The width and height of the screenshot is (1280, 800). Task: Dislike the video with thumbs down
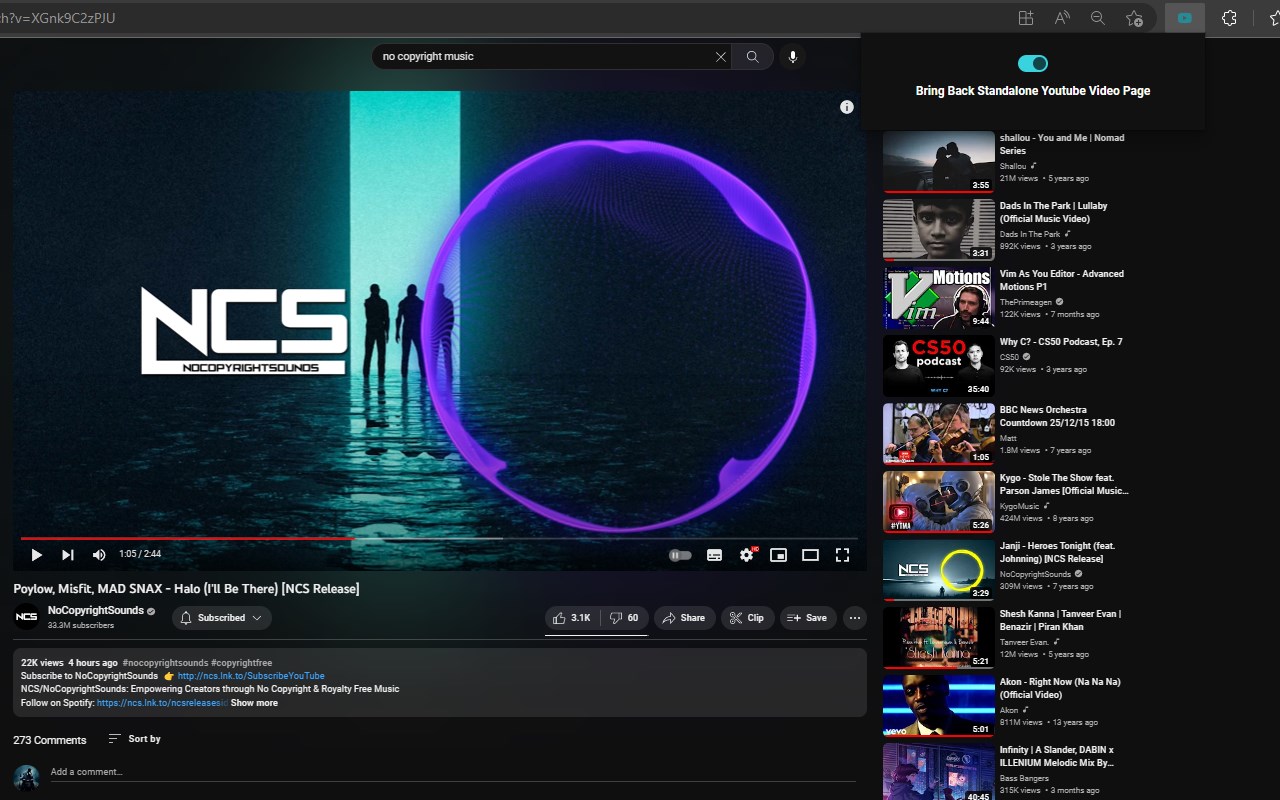click(x=624, y=618)
